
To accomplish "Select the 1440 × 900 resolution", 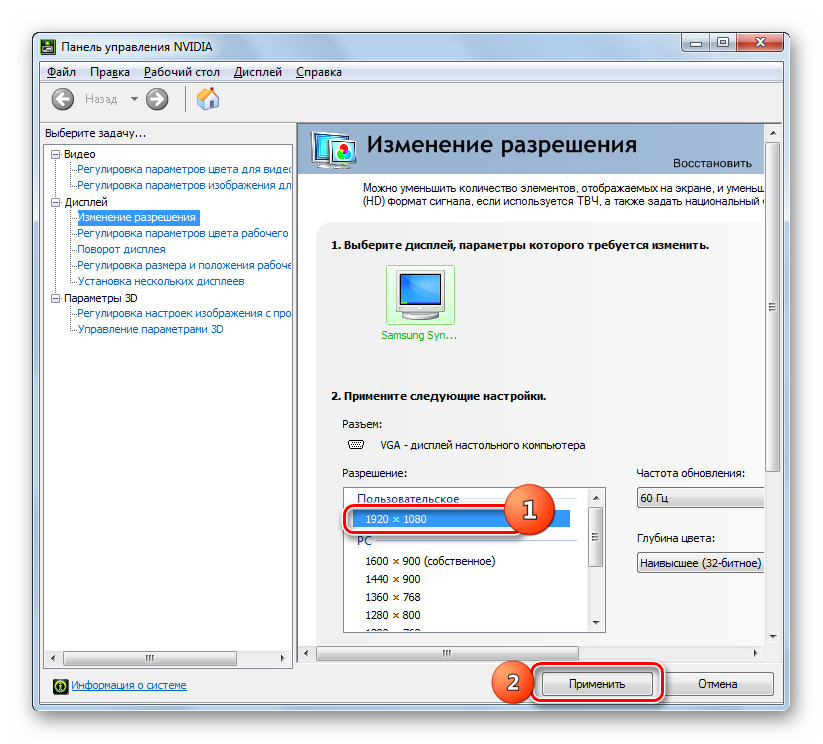I will pos(393,579).
